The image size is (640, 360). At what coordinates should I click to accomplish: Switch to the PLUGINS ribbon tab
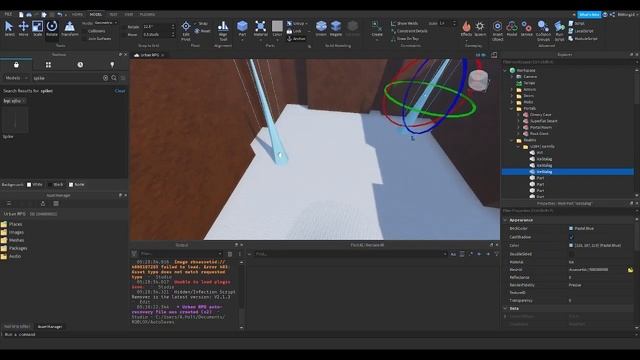coord(147,15)
